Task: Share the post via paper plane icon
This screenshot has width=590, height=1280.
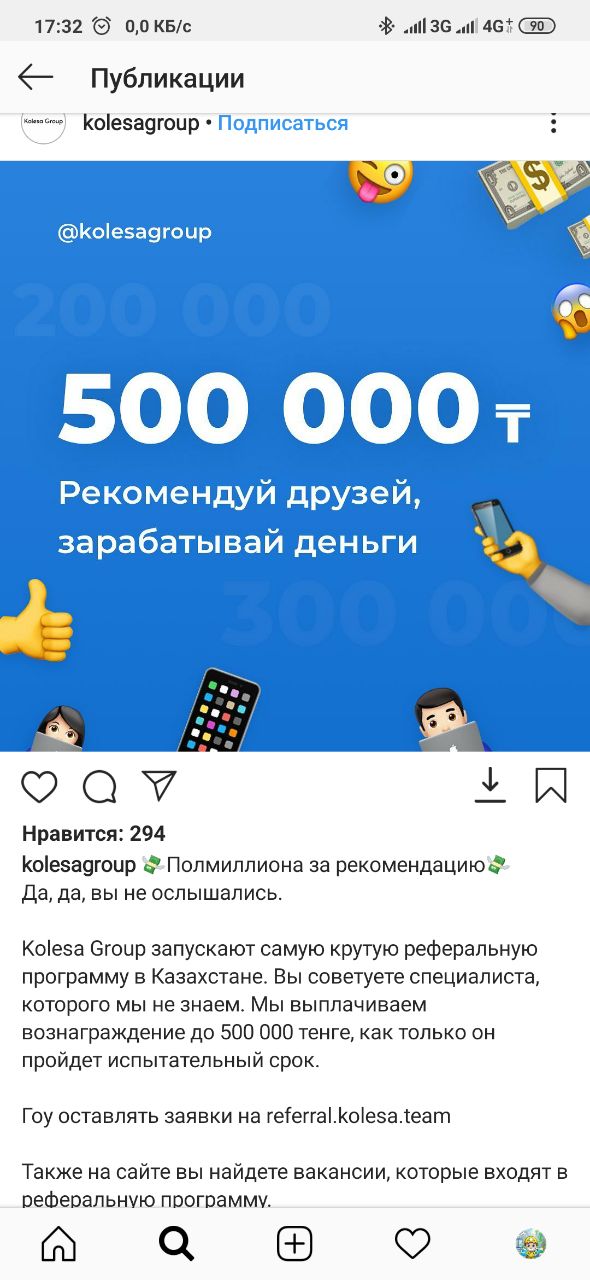Action: 159,786
